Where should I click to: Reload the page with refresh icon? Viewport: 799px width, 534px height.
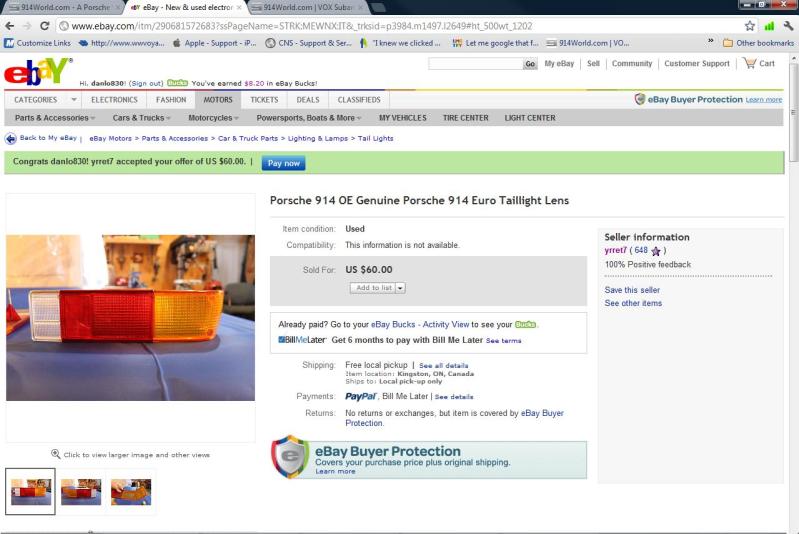click(x=45, y=25)
